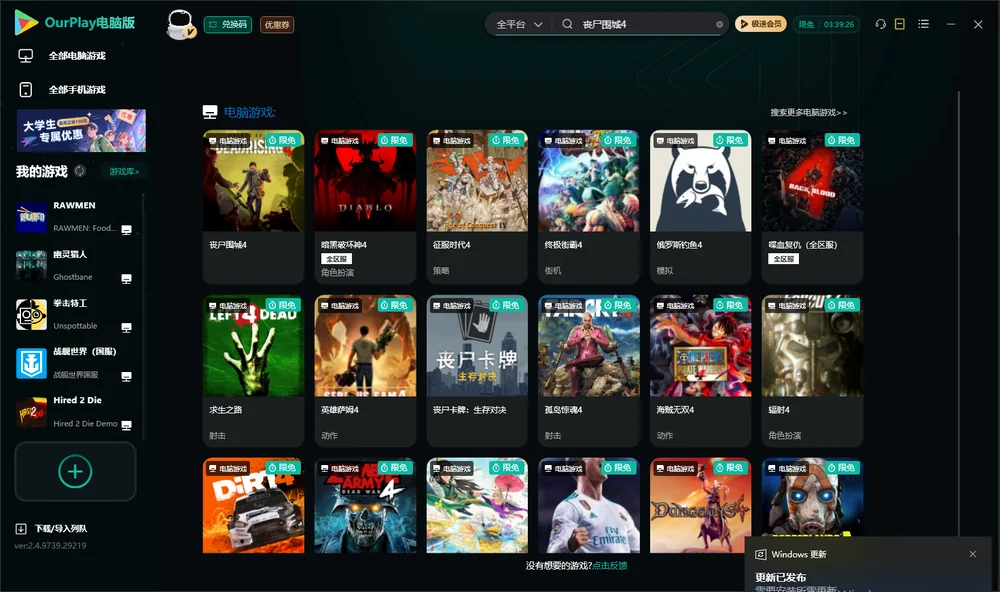The image size is (1000, 592).
Task: Focus the search input field
Action: tap(645, 24)
